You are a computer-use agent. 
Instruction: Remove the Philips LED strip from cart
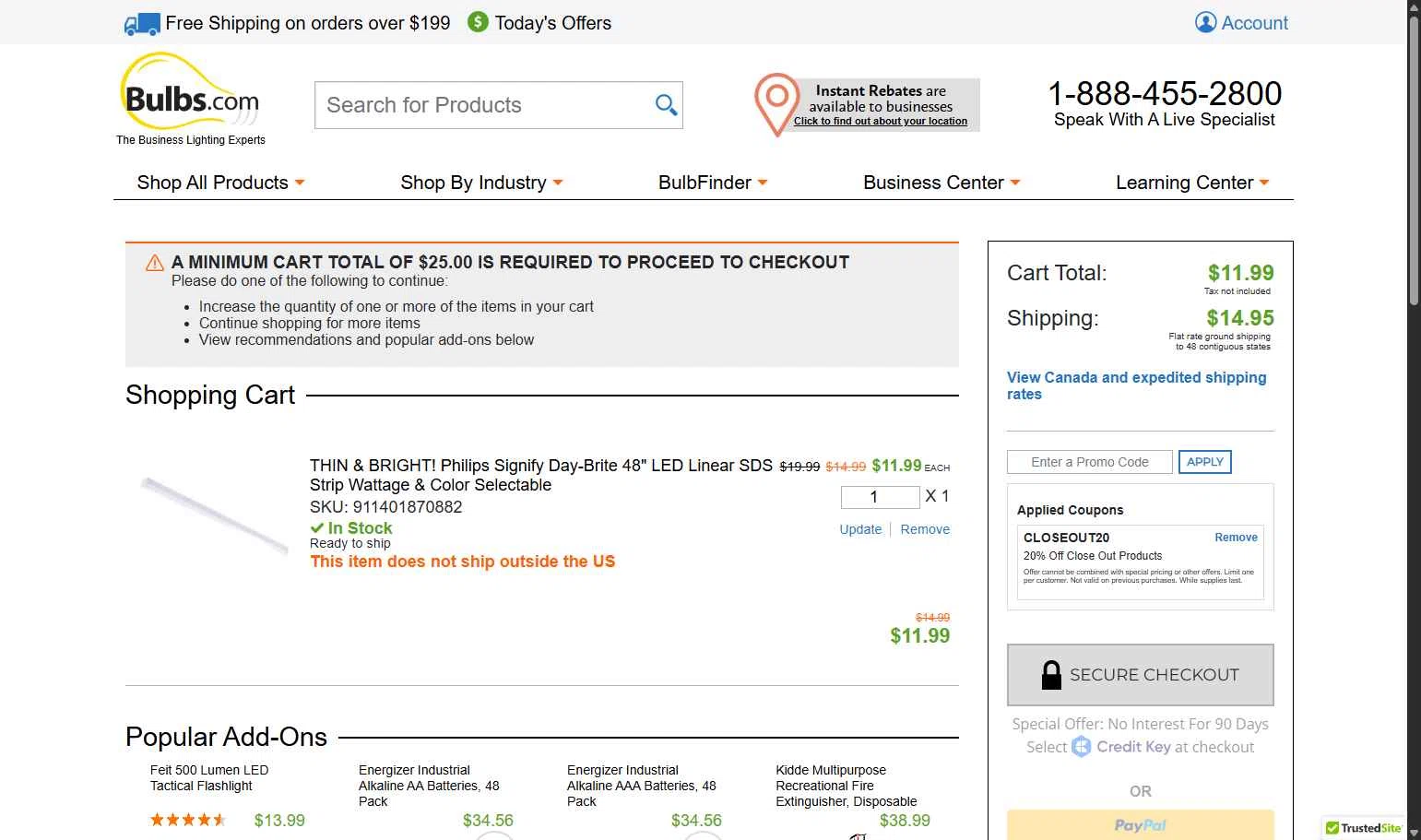pyautogui.click(x=925, y=529)
